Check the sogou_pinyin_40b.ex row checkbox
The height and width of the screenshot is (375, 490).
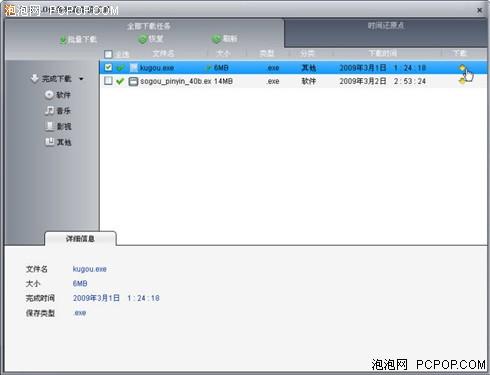(108, 81)
